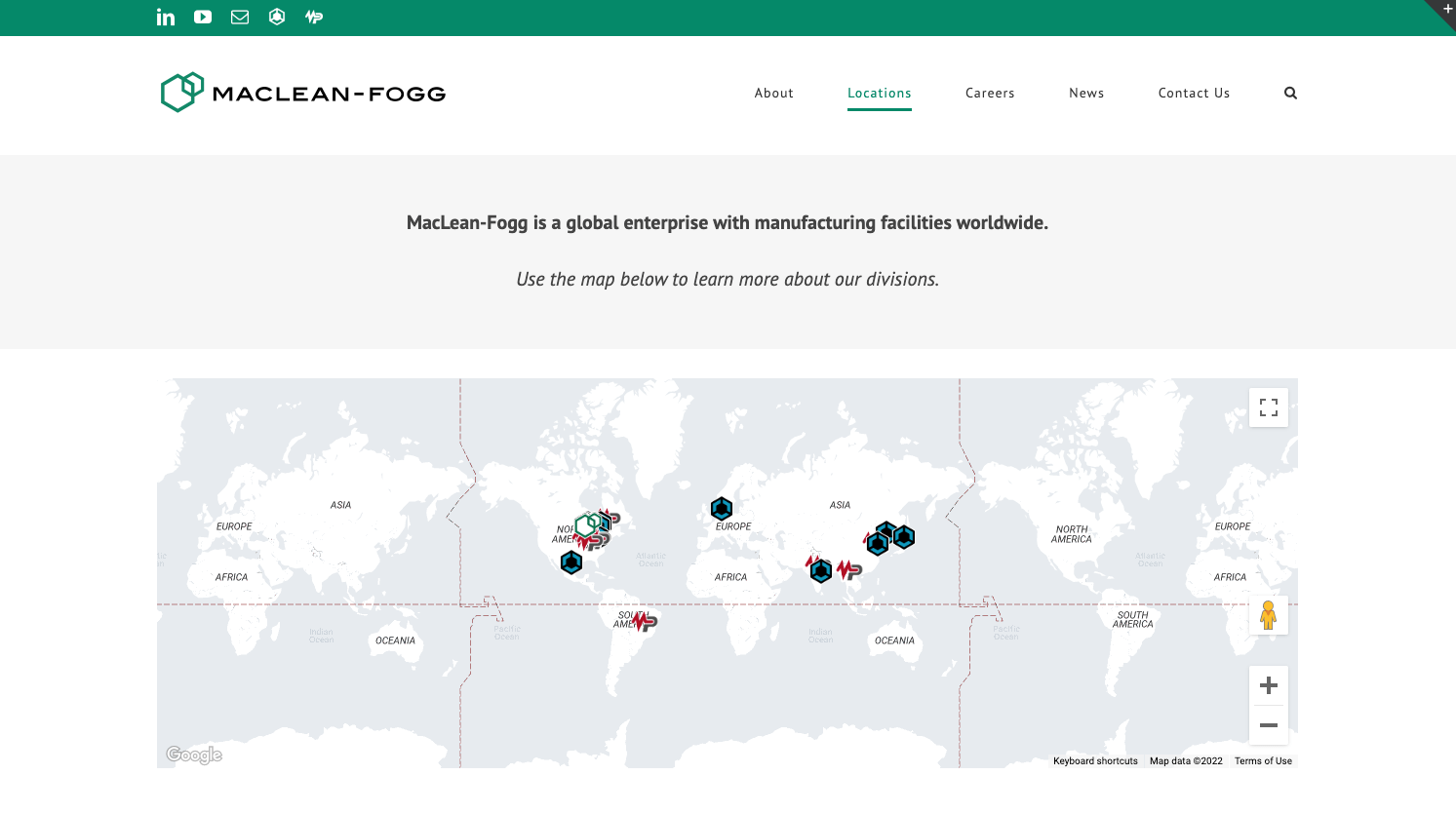Open the YouTube channel icon

(202, 17)
